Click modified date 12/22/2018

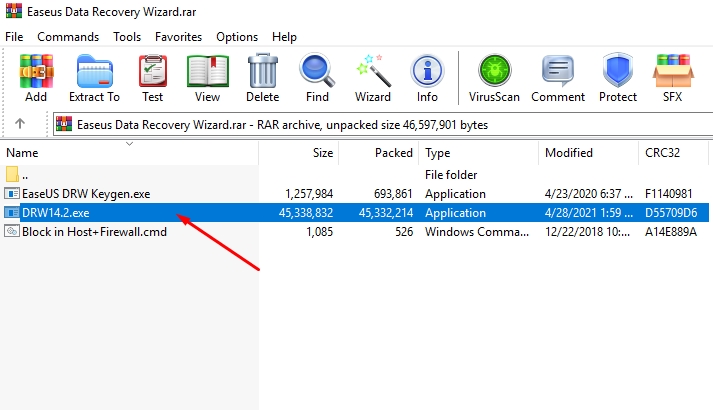point(587,232)
